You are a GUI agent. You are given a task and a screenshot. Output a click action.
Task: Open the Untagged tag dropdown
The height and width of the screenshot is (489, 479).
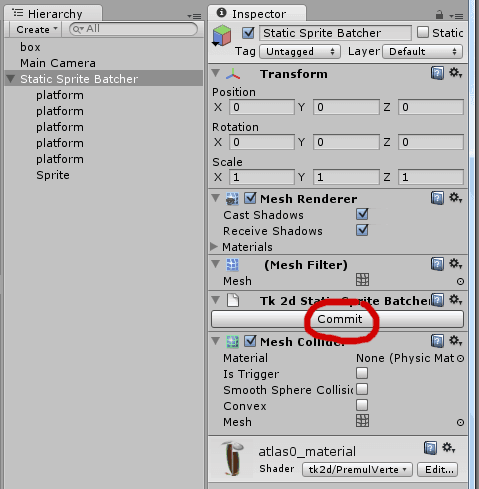300,52
